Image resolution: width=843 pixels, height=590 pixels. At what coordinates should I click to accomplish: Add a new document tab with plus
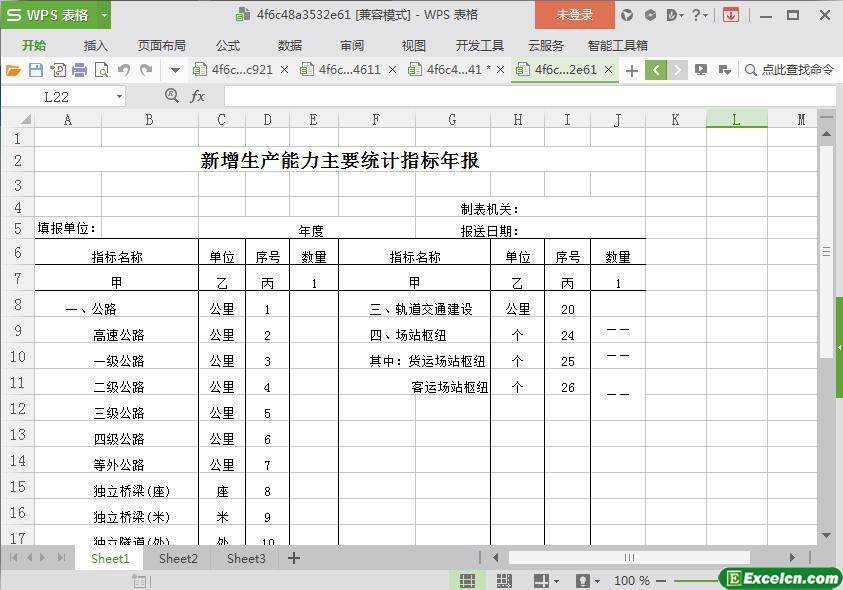(632, 70)
